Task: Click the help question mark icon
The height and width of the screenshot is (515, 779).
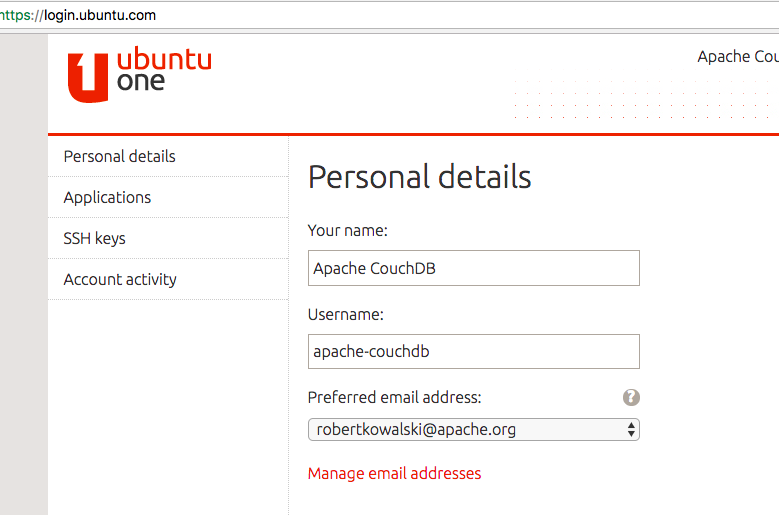Action: coord(631,398)
